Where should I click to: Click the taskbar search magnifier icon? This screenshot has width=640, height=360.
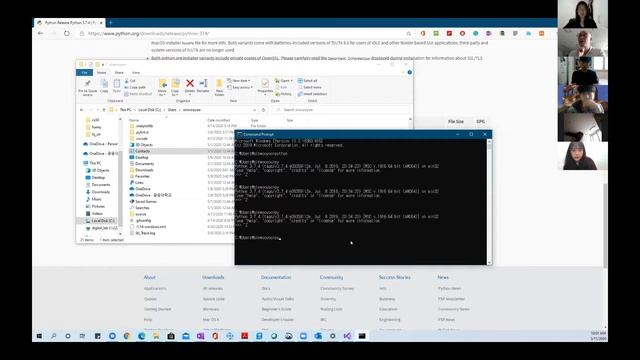coord(53,336)
